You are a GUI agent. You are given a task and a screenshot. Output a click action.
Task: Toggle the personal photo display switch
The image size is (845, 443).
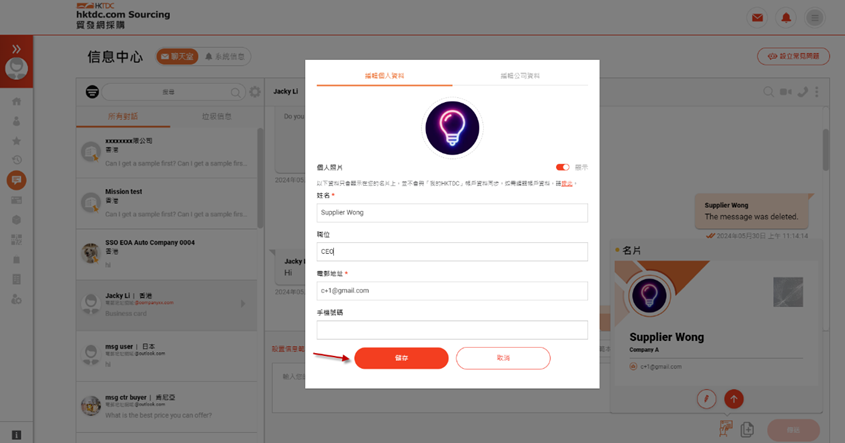coord(562,167)
